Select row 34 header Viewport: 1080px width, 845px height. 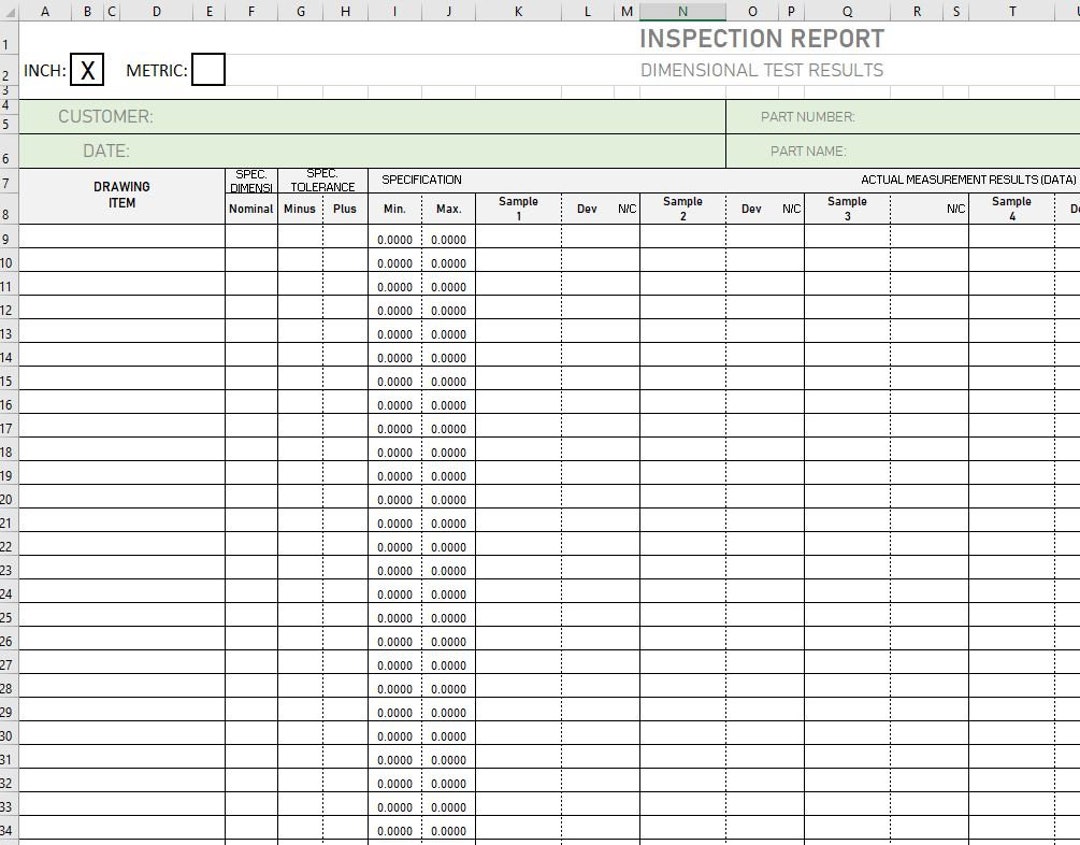(7, 831)
